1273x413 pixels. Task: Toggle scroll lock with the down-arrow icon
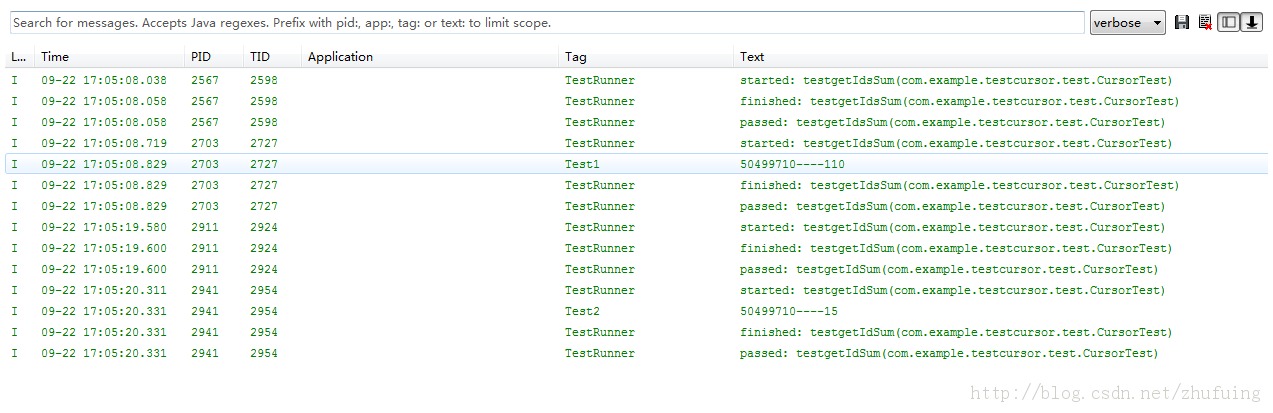click(x=1251, y=22)
